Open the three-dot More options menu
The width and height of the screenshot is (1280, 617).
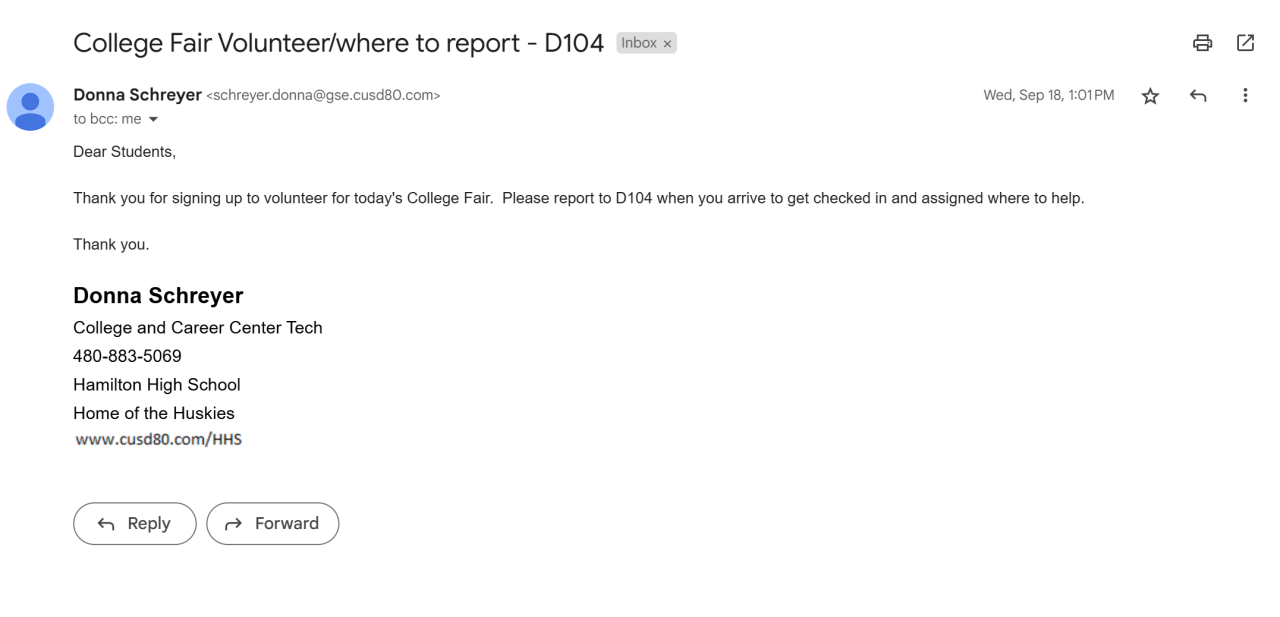(1245, 96)
